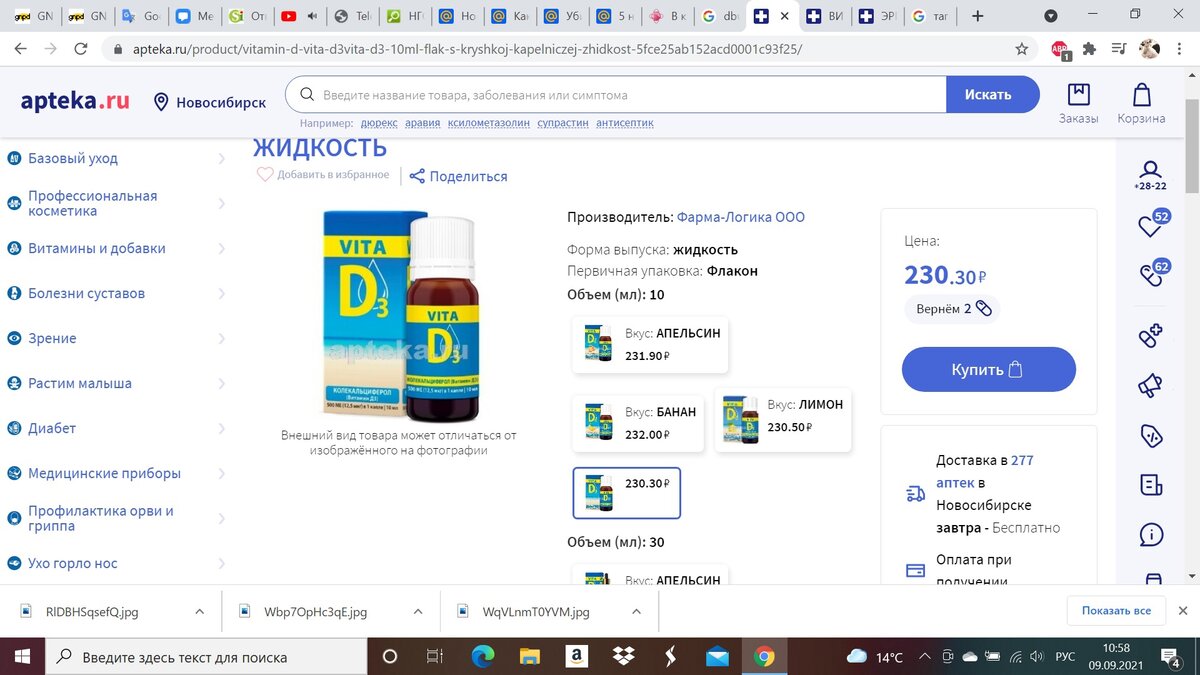
Task: Open the ABP ad blocker extension icon
Action: pos(1060,48)
